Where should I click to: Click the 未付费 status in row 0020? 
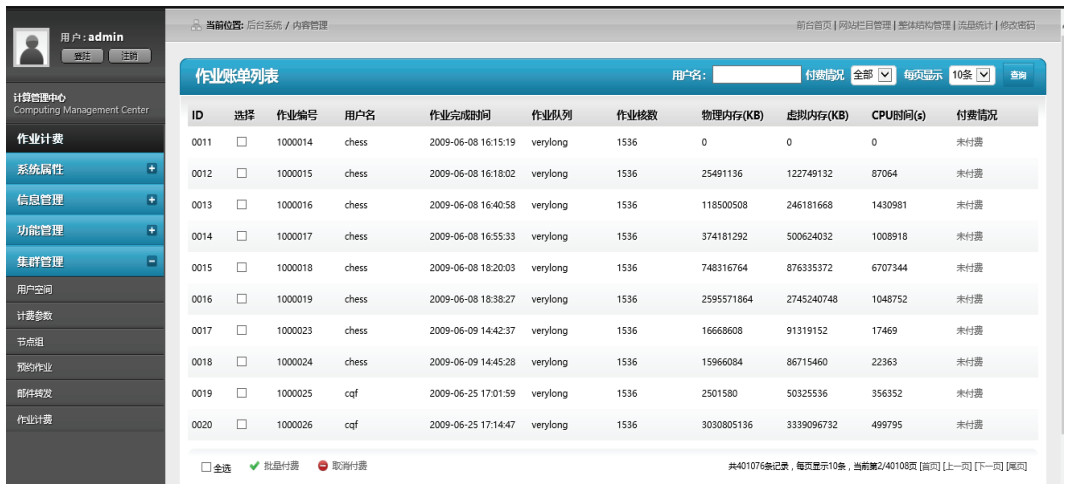tap(970, 424)
